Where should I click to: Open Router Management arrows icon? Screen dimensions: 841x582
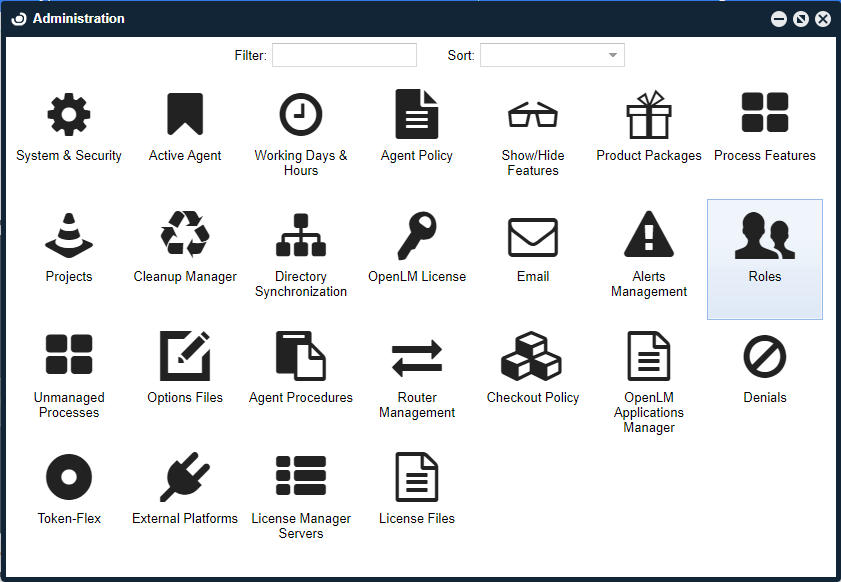[417, 357]
